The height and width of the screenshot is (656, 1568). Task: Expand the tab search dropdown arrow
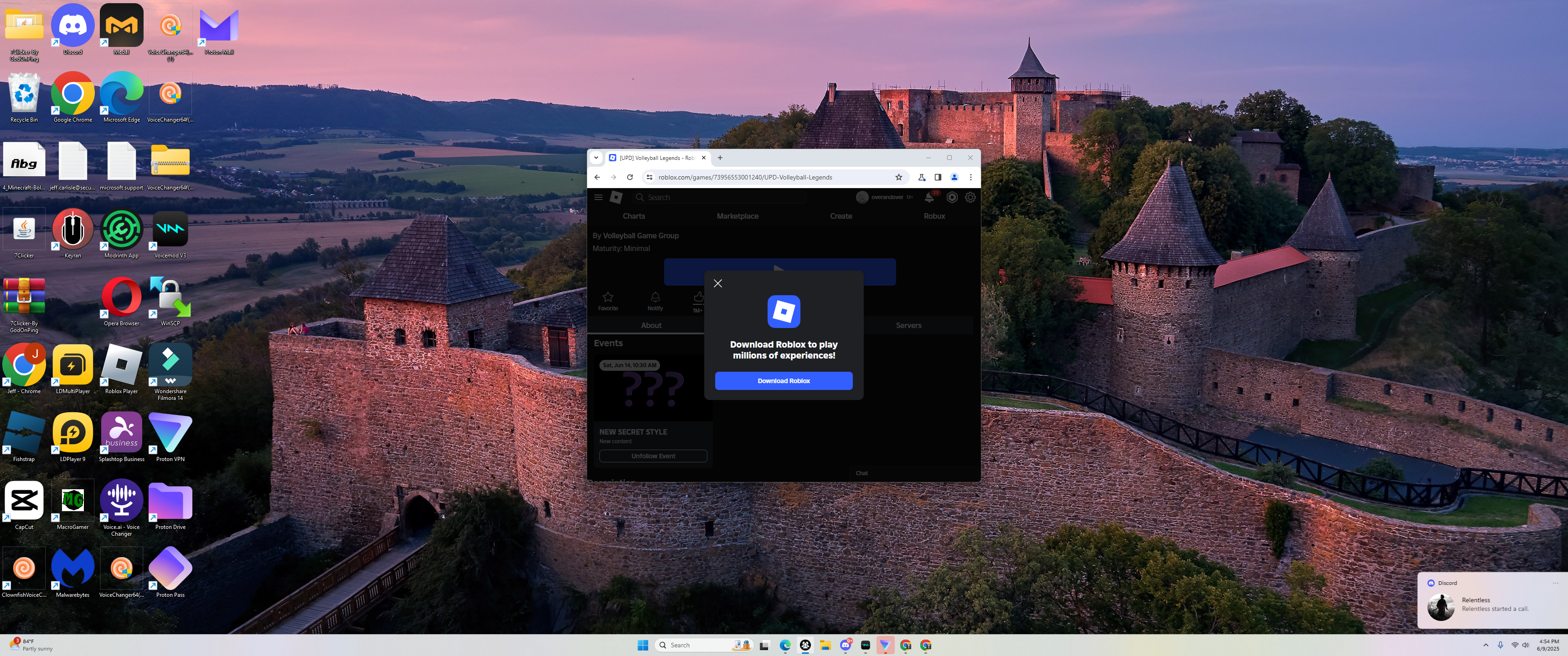(597, 158)
